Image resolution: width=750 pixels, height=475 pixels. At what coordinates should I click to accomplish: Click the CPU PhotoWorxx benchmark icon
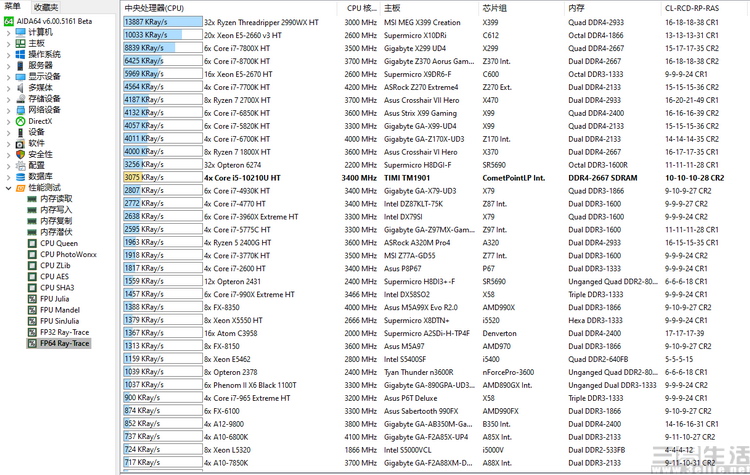[x=32, y=254]
